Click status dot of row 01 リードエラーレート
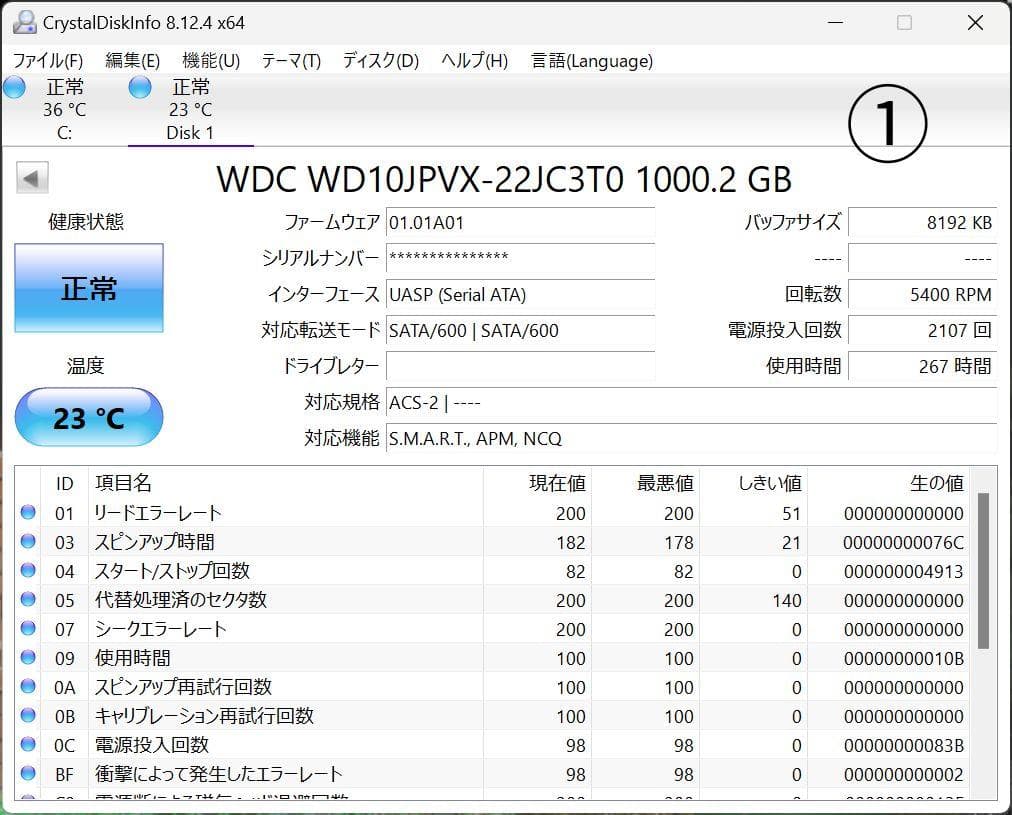Viewport: 1012px width, 815px height. click(28, 512)
